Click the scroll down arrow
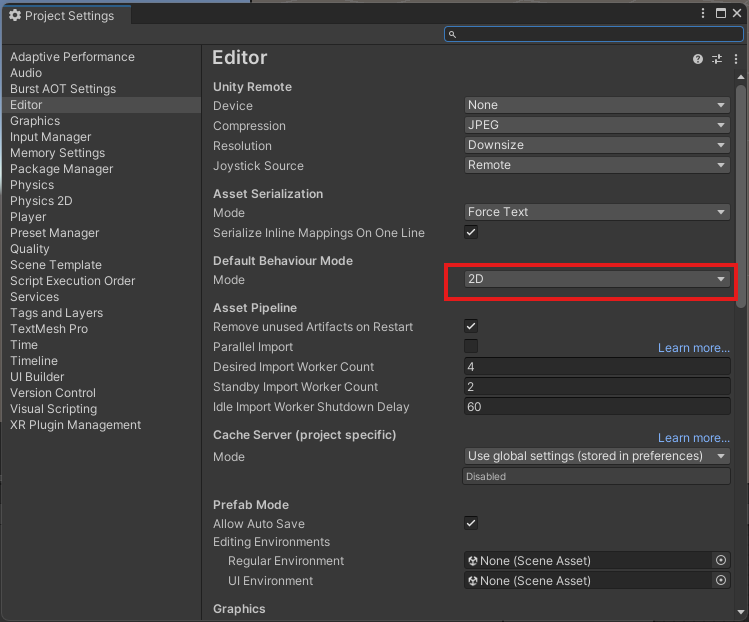 (x=740, y=611)
